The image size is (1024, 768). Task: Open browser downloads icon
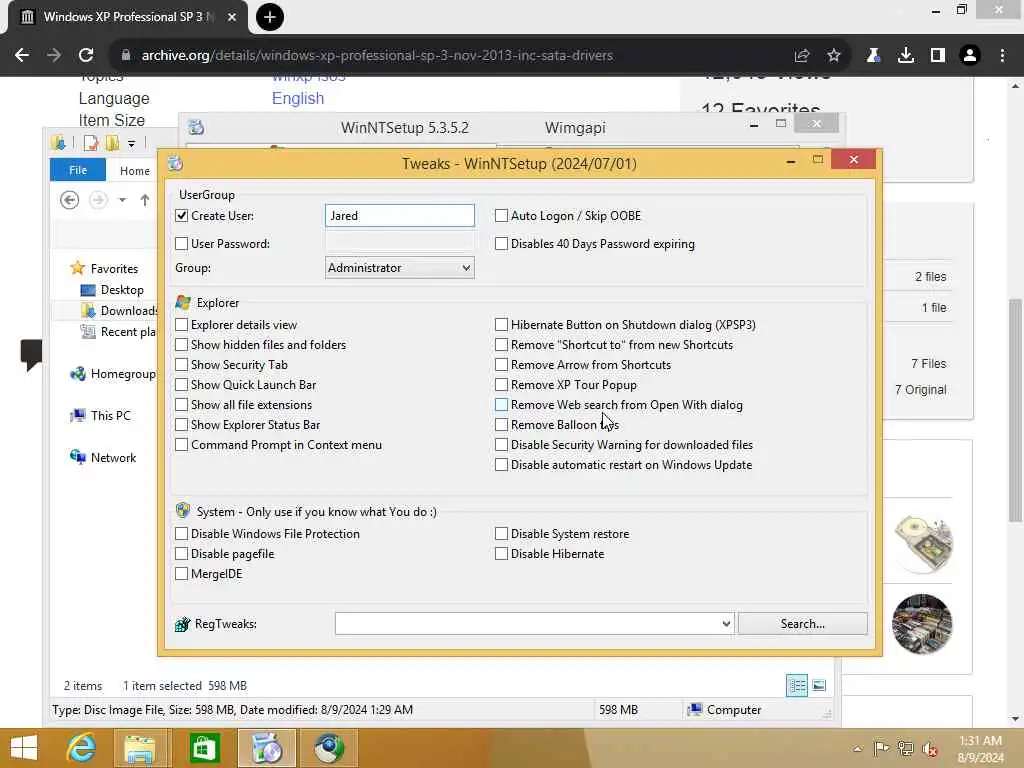pos(906,56)
